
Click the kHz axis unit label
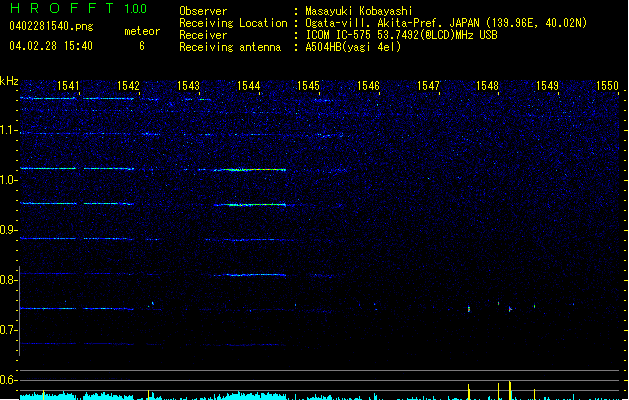pyautogui.click(x=9, y=81)
